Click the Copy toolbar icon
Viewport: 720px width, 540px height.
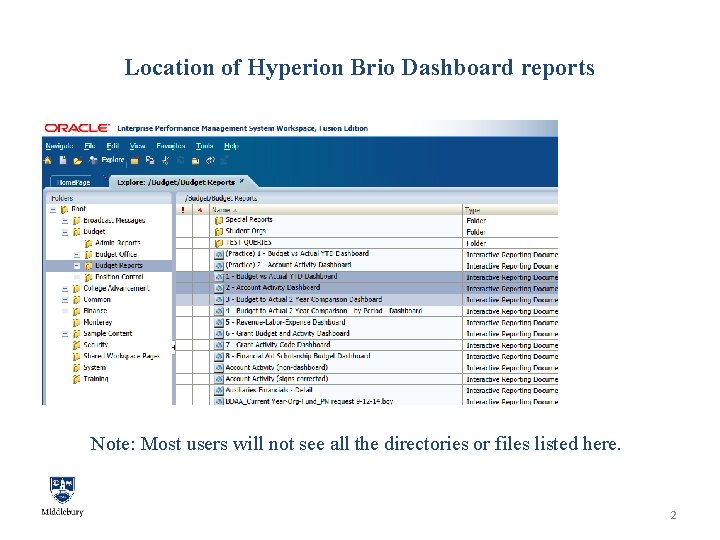150,160
